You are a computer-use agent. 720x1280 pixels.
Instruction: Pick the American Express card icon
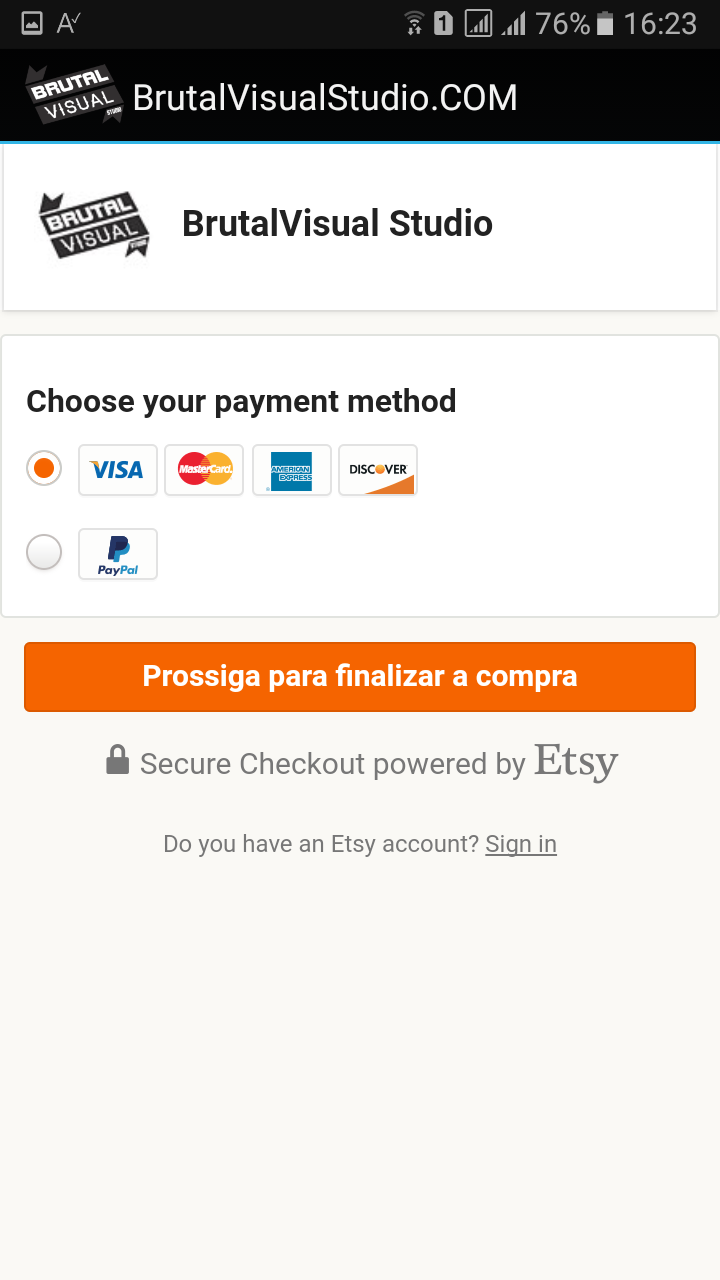point(291,470)
